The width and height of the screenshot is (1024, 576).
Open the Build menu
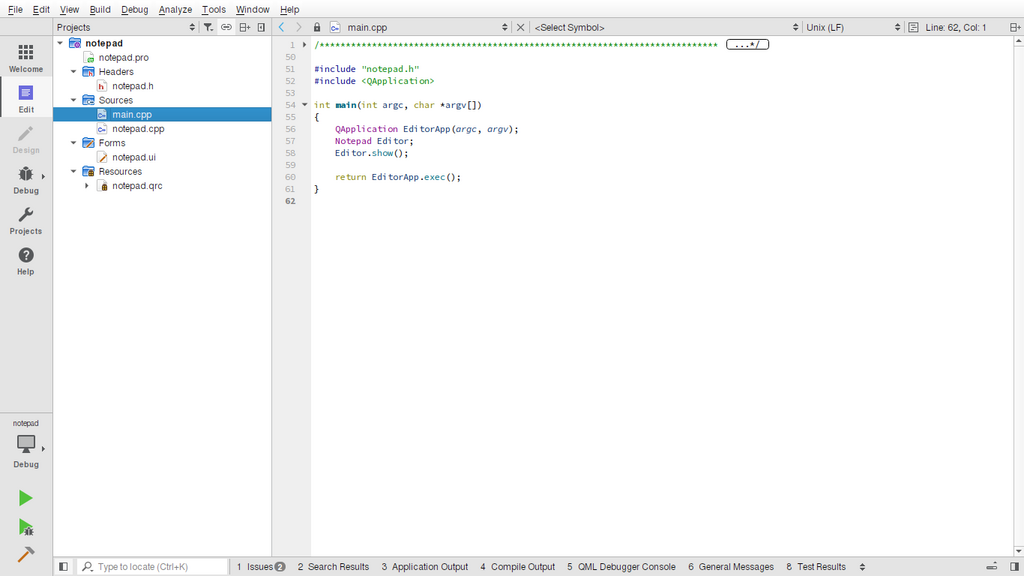tap(100, 10)
